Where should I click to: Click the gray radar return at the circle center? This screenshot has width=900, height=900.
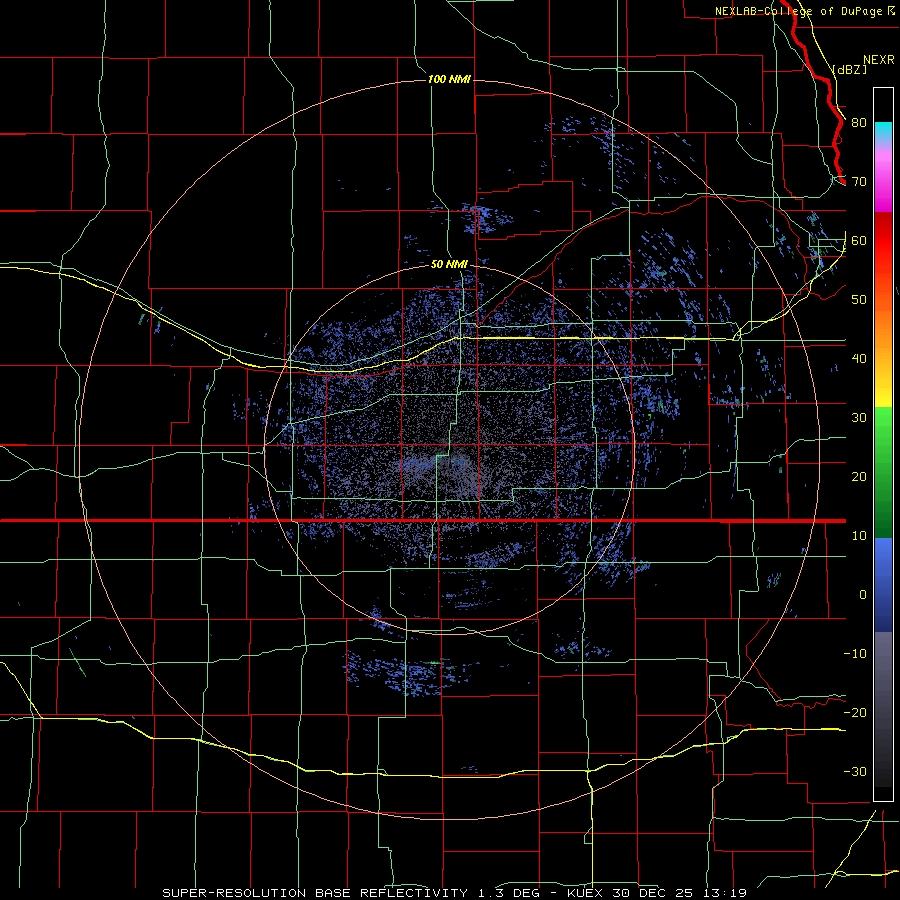(449, 464)
